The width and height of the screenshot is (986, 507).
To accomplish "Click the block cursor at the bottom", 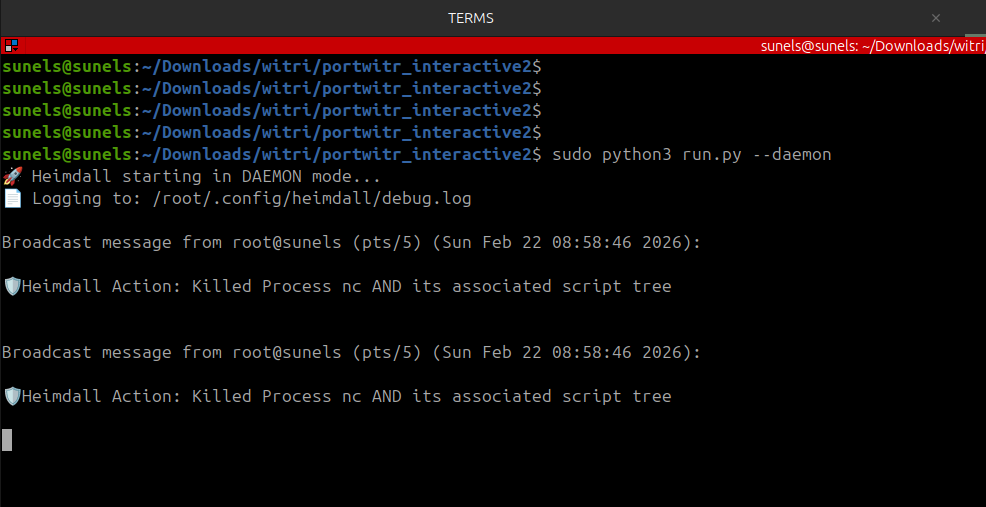I will coord(7,440).
